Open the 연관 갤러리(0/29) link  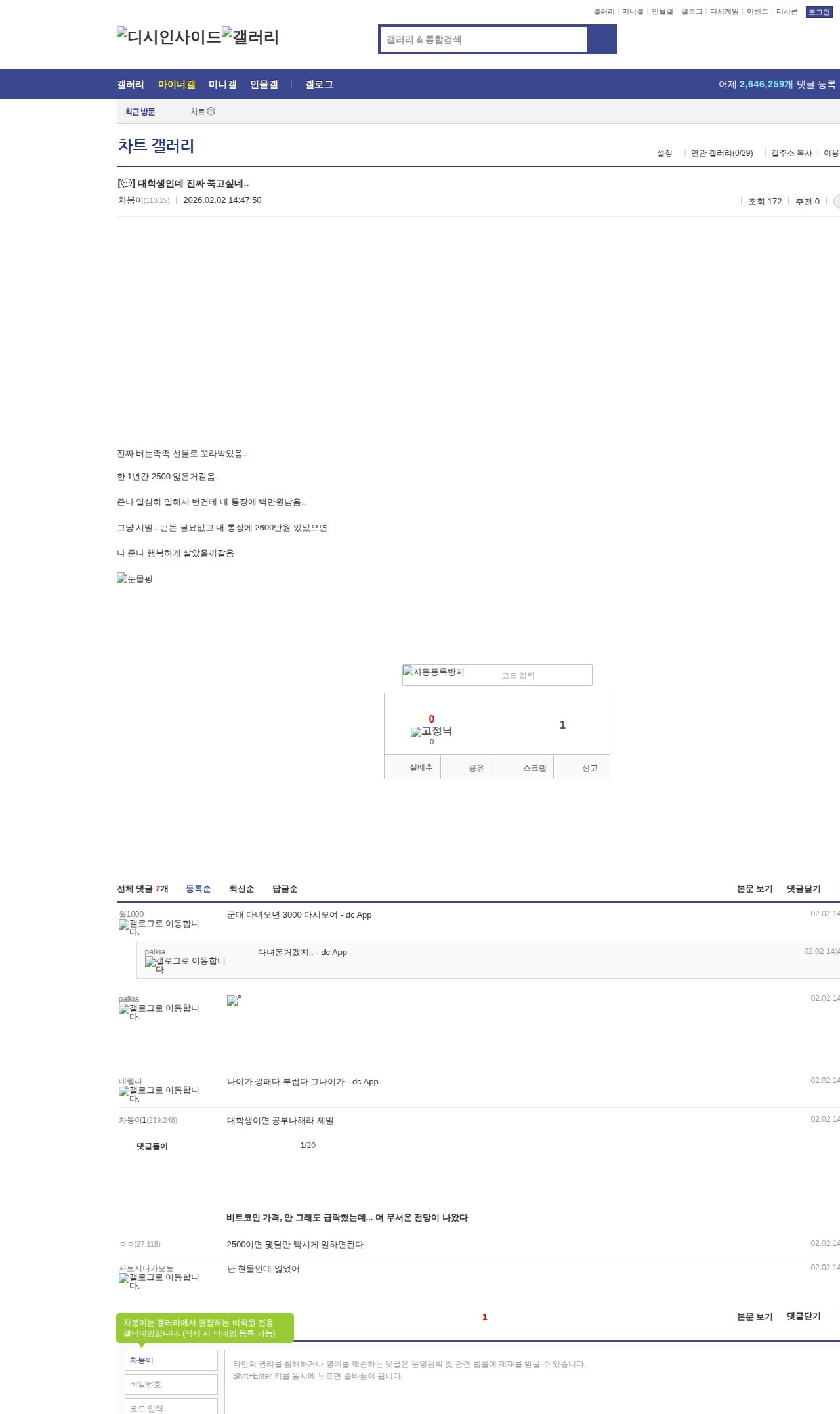click(722, 153)
